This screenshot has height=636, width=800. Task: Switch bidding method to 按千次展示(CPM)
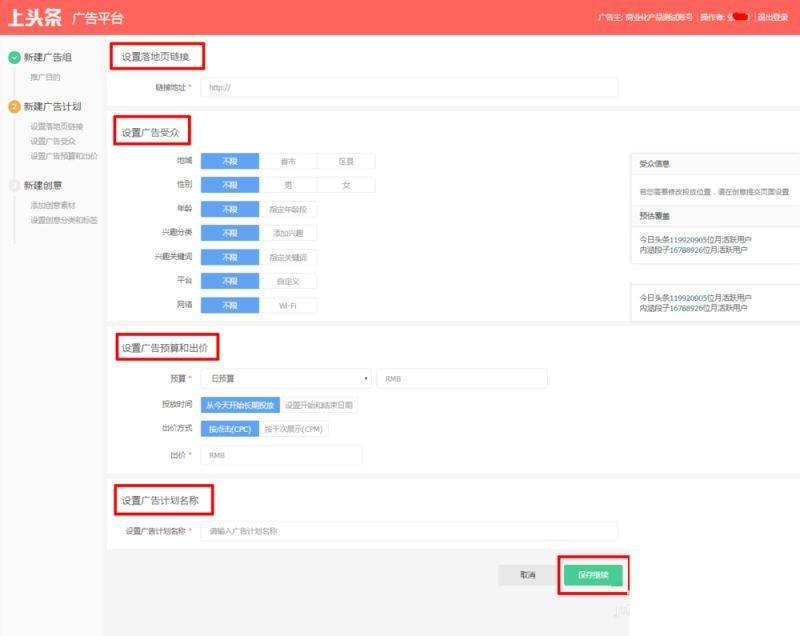(293, 429)
